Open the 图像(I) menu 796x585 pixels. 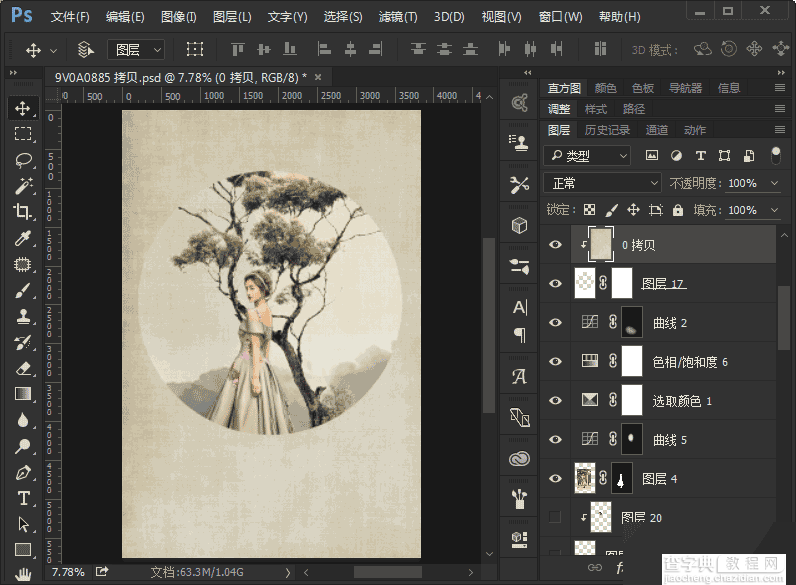pyautogui.click(x=179, y=17)
